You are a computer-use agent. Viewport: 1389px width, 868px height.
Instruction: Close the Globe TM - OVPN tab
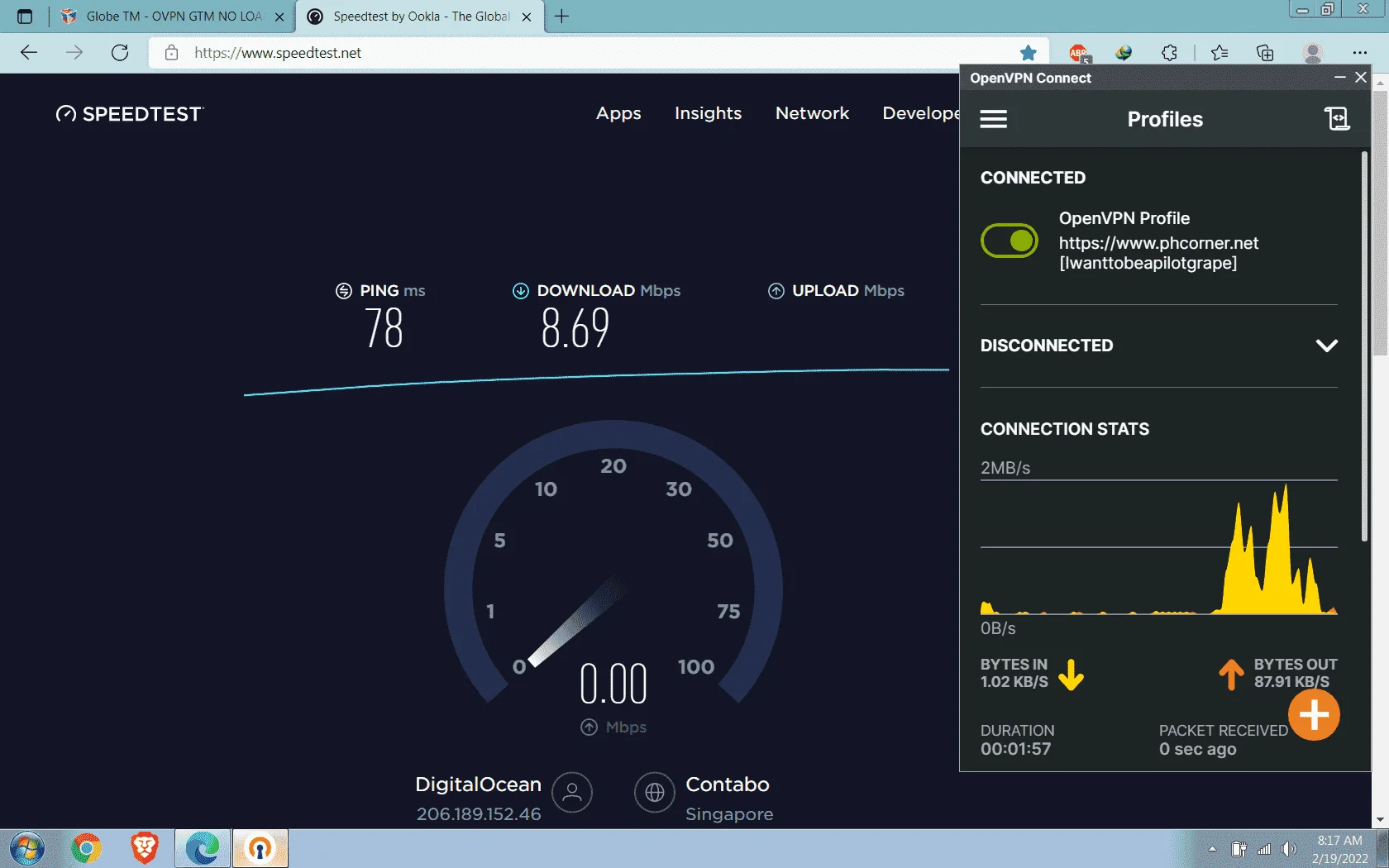[279, 17]
